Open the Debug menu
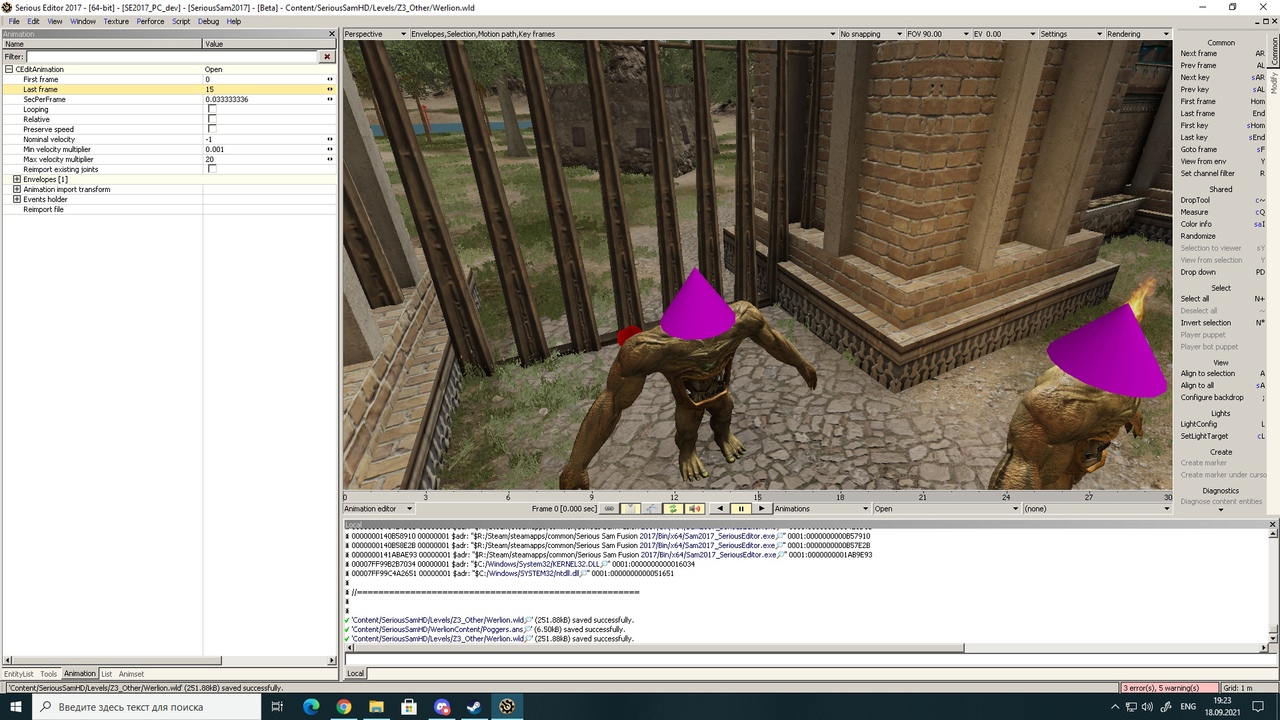 208,21
